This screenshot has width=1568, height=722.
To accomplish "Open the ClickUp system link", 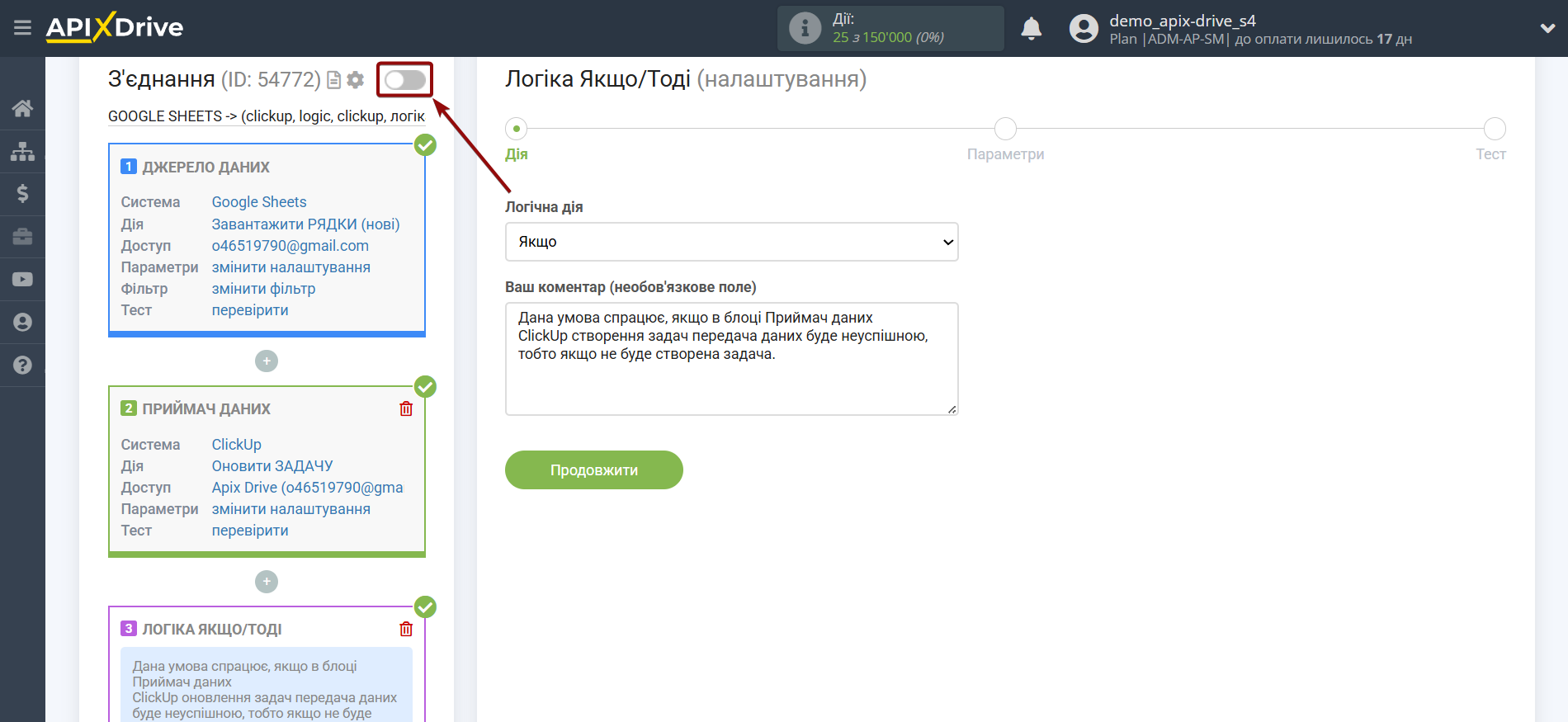I will tap(236, 445).
